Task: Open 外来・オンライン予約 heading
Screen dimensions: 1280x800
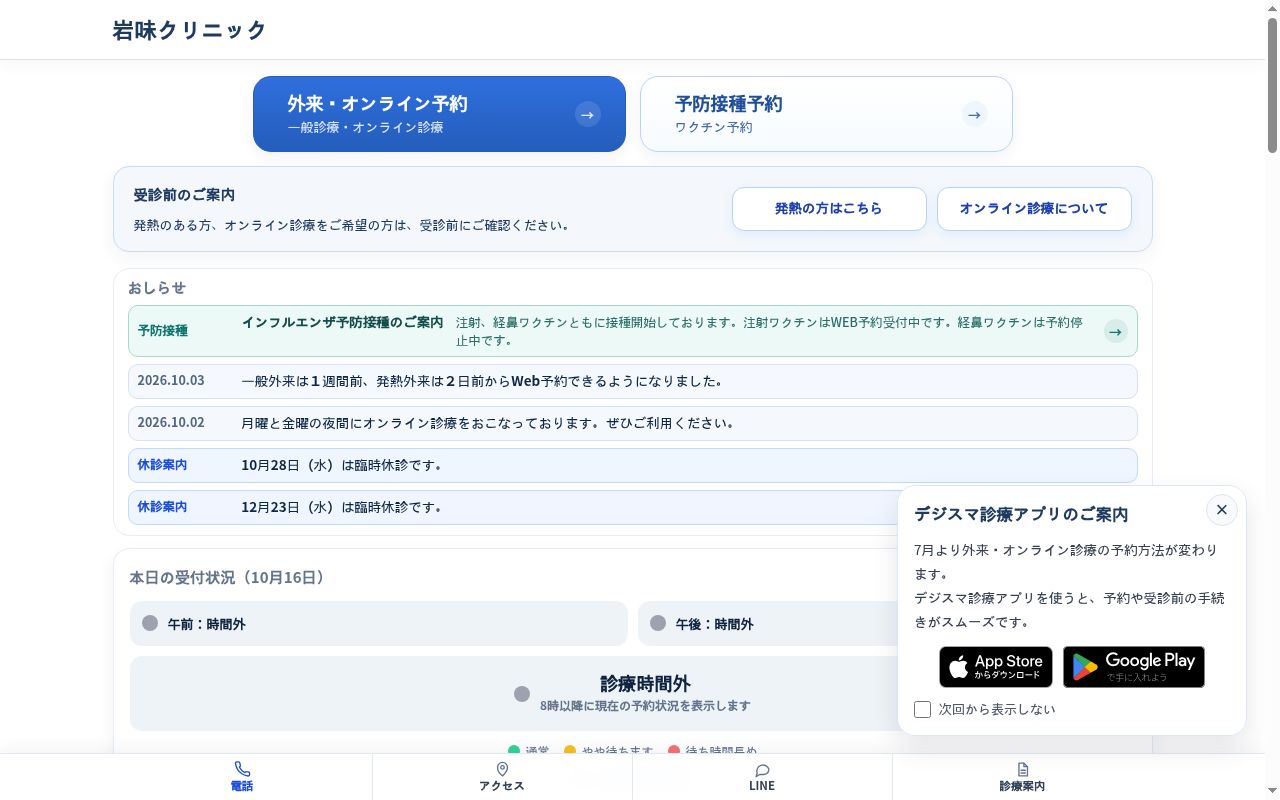Action: [x=377, y=103]
